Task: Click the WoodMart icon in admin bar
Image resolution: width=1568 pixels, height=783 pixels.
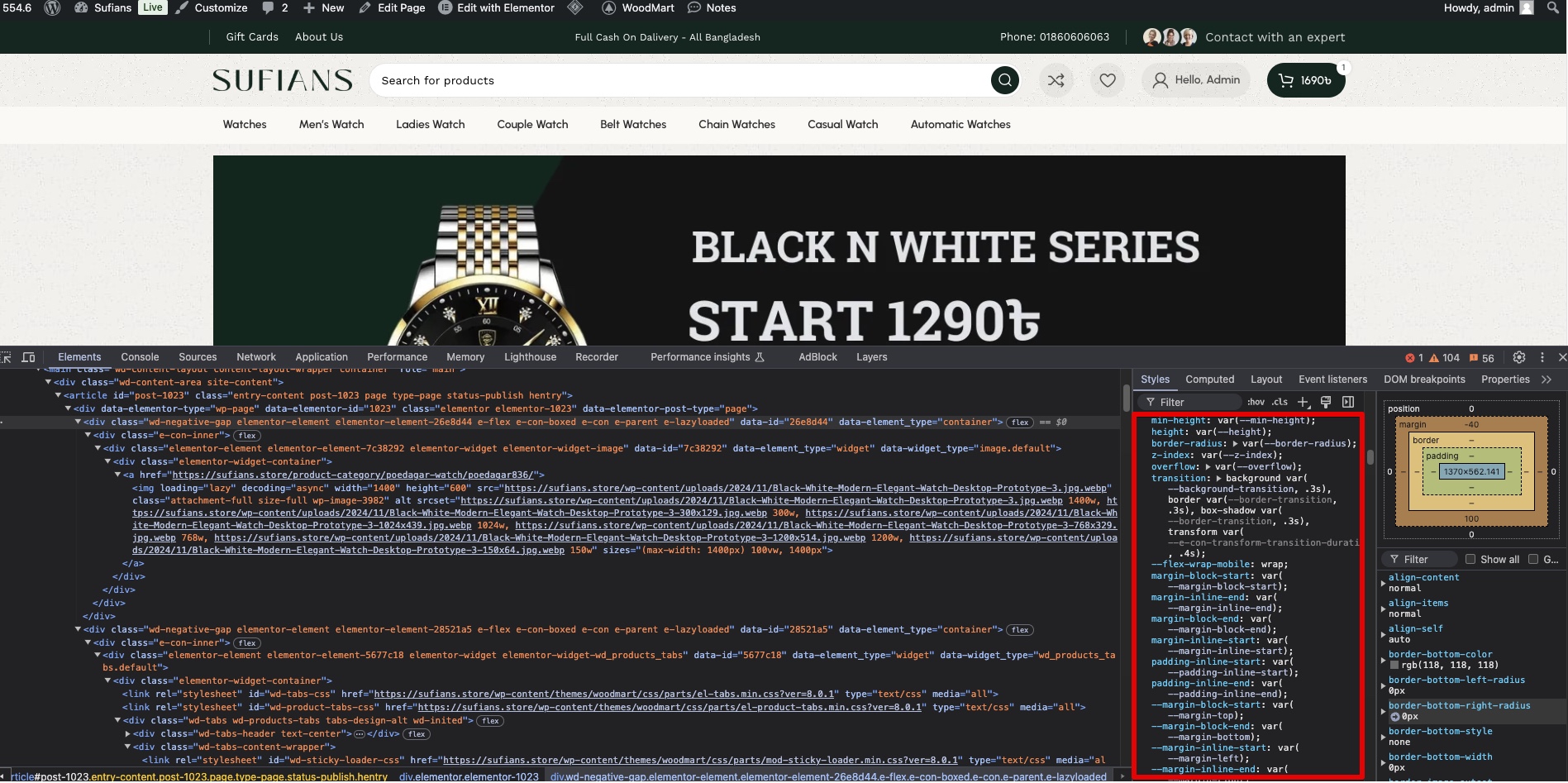Action: tap(608, 7)
